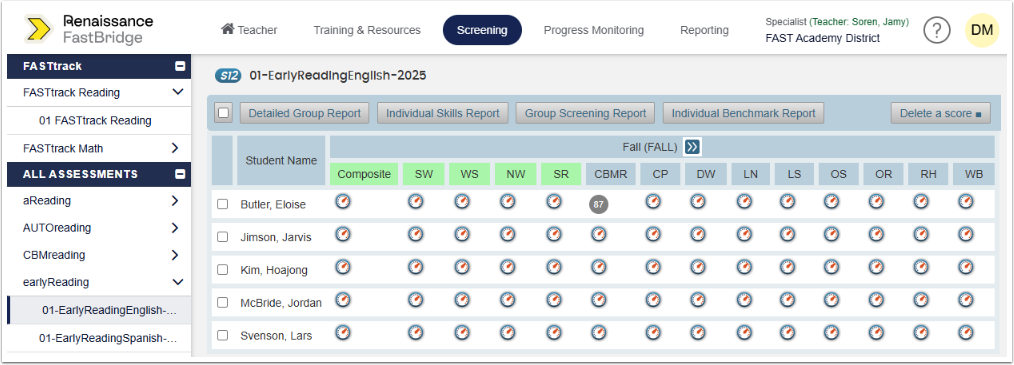
Task: Select the Screening tab
Action: [482, 30]
